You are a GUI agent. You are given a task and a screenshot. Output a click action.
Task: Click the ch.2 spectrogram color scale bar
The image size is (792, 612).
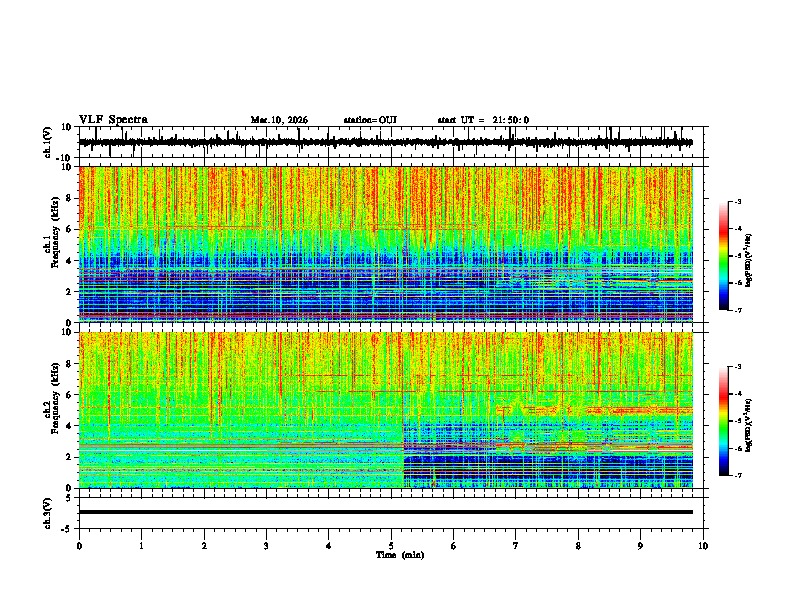[723, 421]
